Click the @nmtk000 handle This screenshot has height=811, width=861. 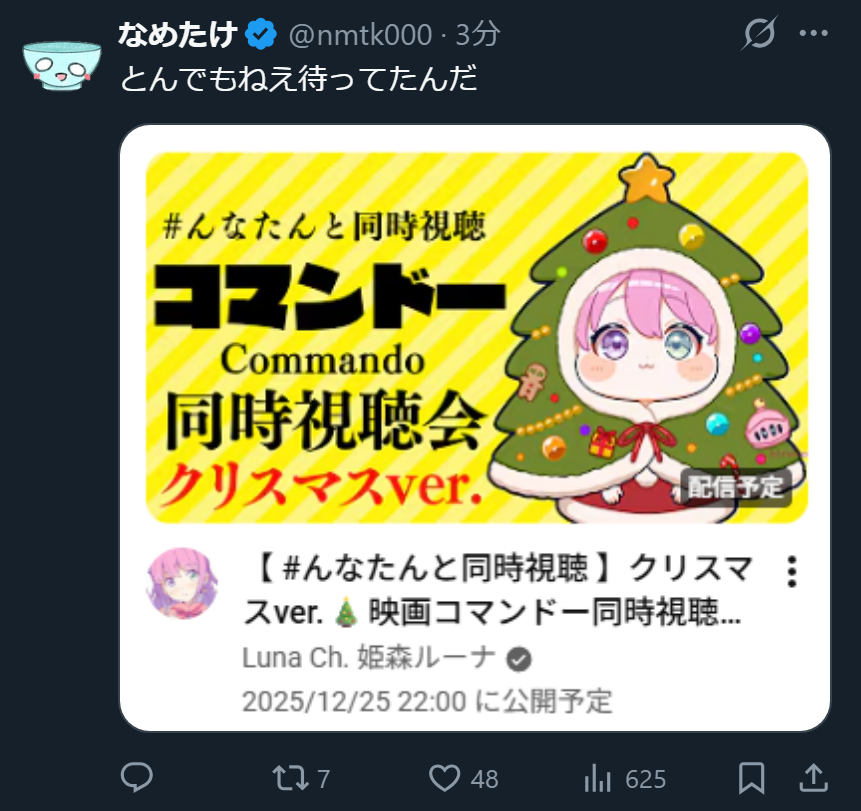click(361, 35)
